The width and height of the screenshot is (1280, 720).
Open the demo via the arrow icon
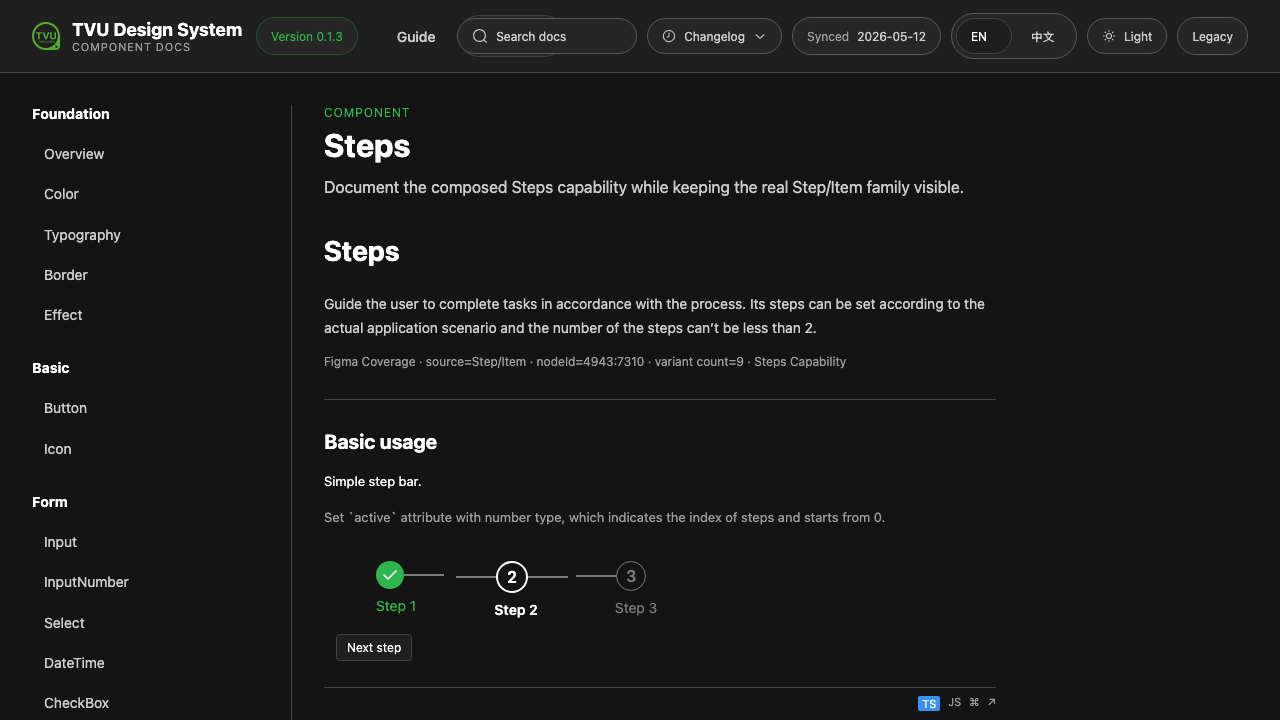pyautogui.click(x=992, y=703)
